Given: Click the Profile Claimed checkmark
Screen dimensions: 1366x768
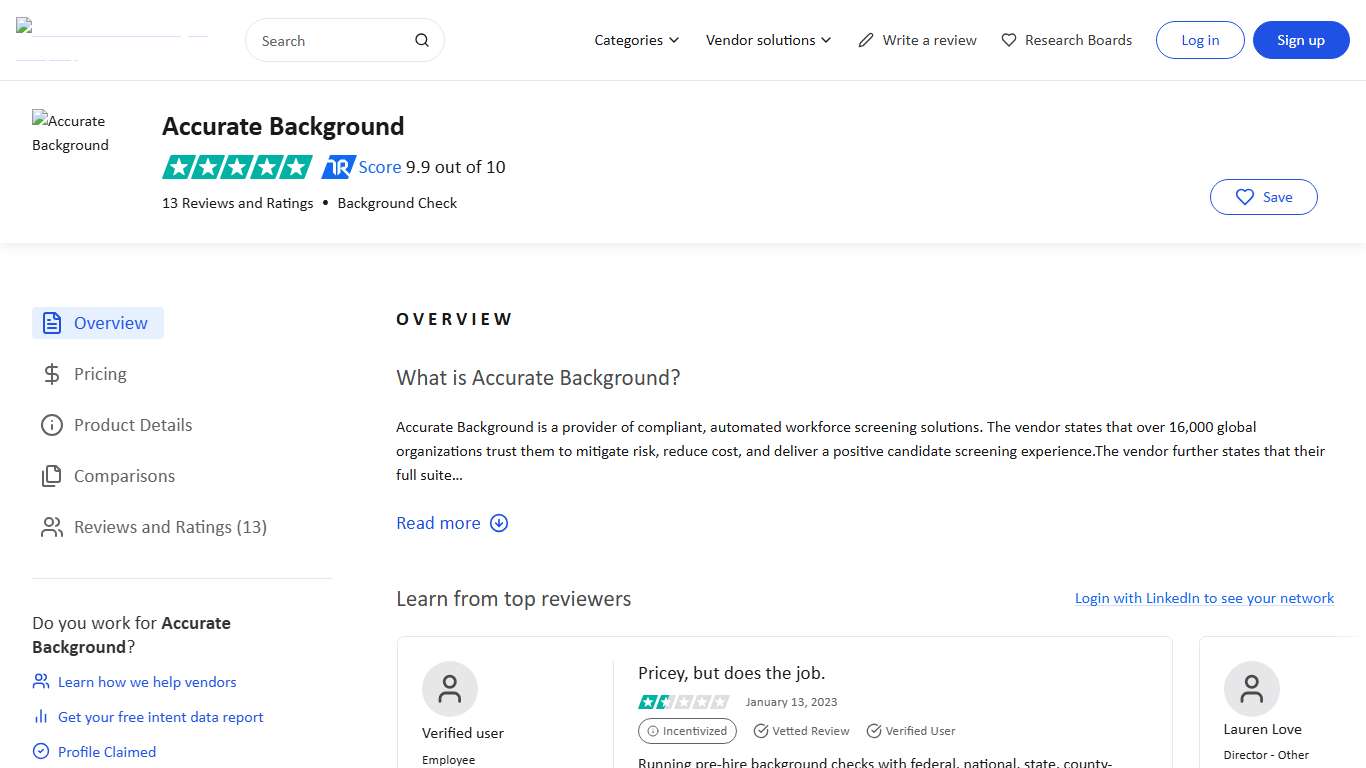Looking at the screenshot, I should pos(40,751).
